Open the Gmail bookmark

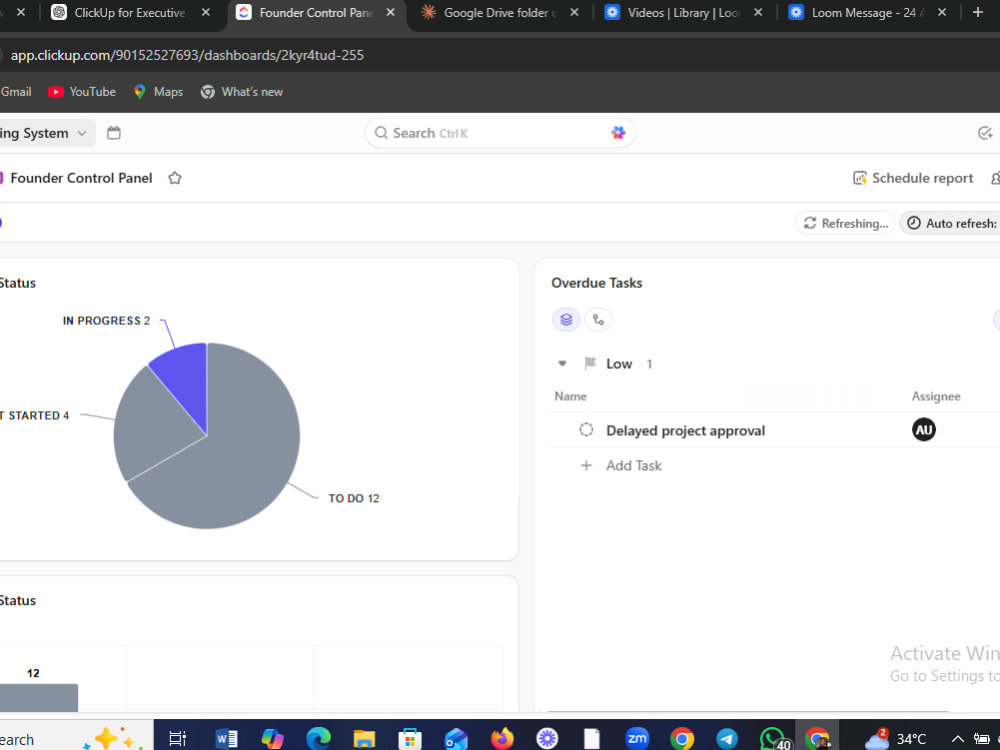pyautogui.click(x=15, y=92)
